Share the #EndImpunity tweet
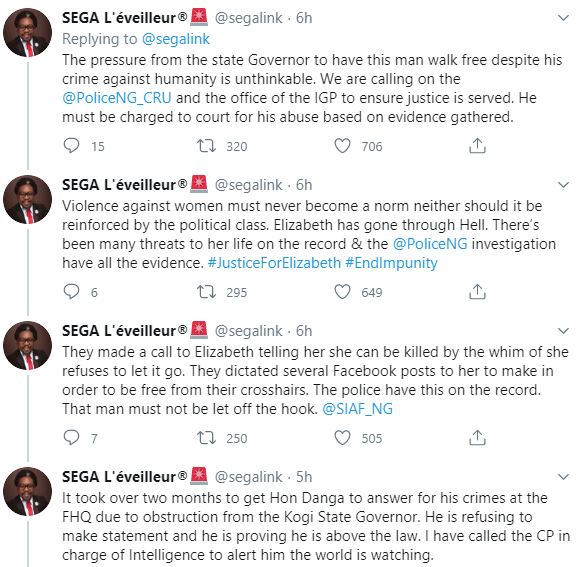The width and height of the screenshot is (583, 567). [477, 292]
